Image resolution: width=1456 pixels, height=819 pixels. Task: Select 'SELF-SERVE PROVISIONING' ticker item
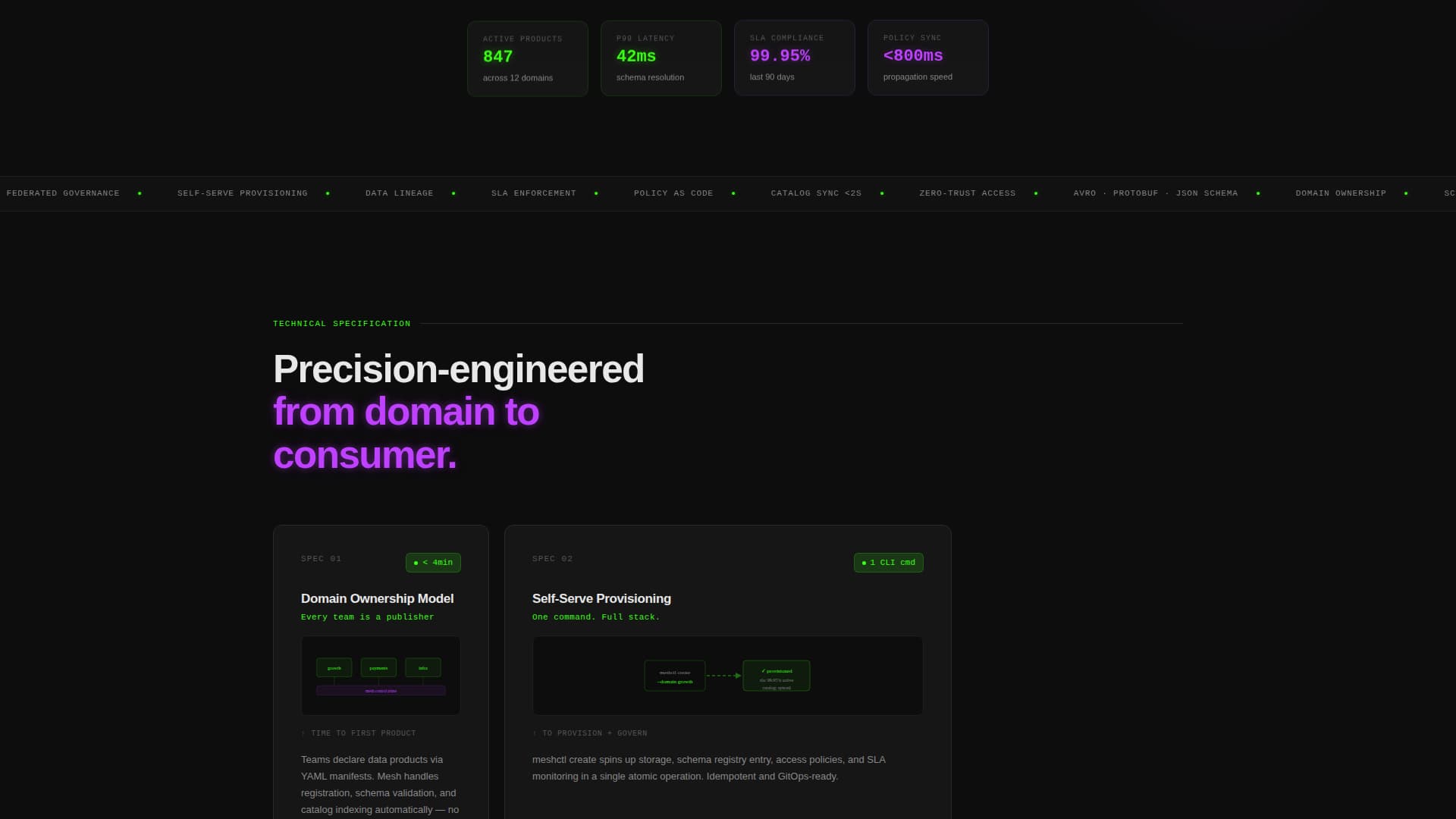point(243,193)
